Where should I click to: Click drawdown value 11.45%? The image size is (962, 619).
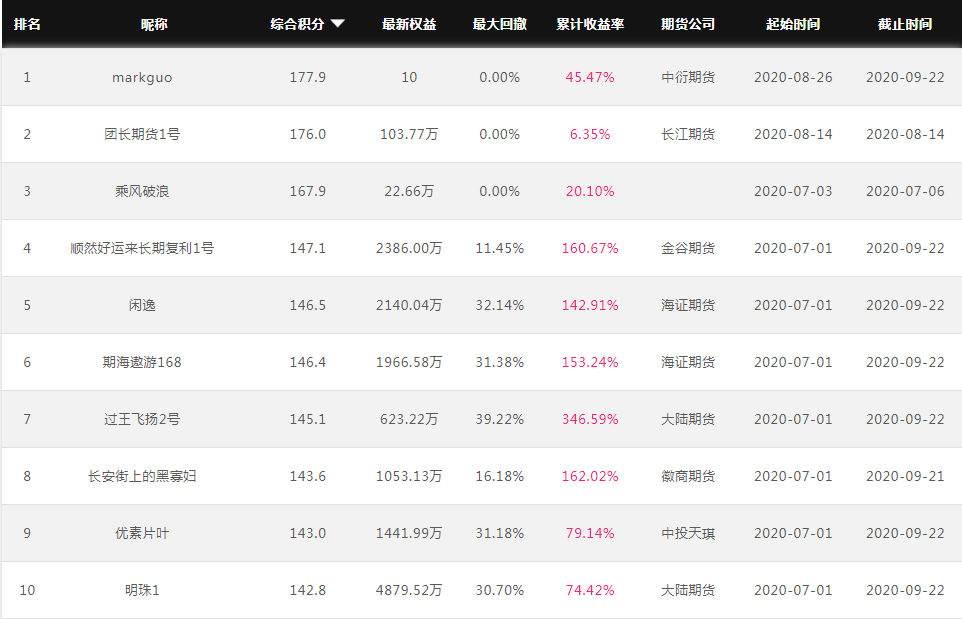pyautogui.click(x=499, y=248)
